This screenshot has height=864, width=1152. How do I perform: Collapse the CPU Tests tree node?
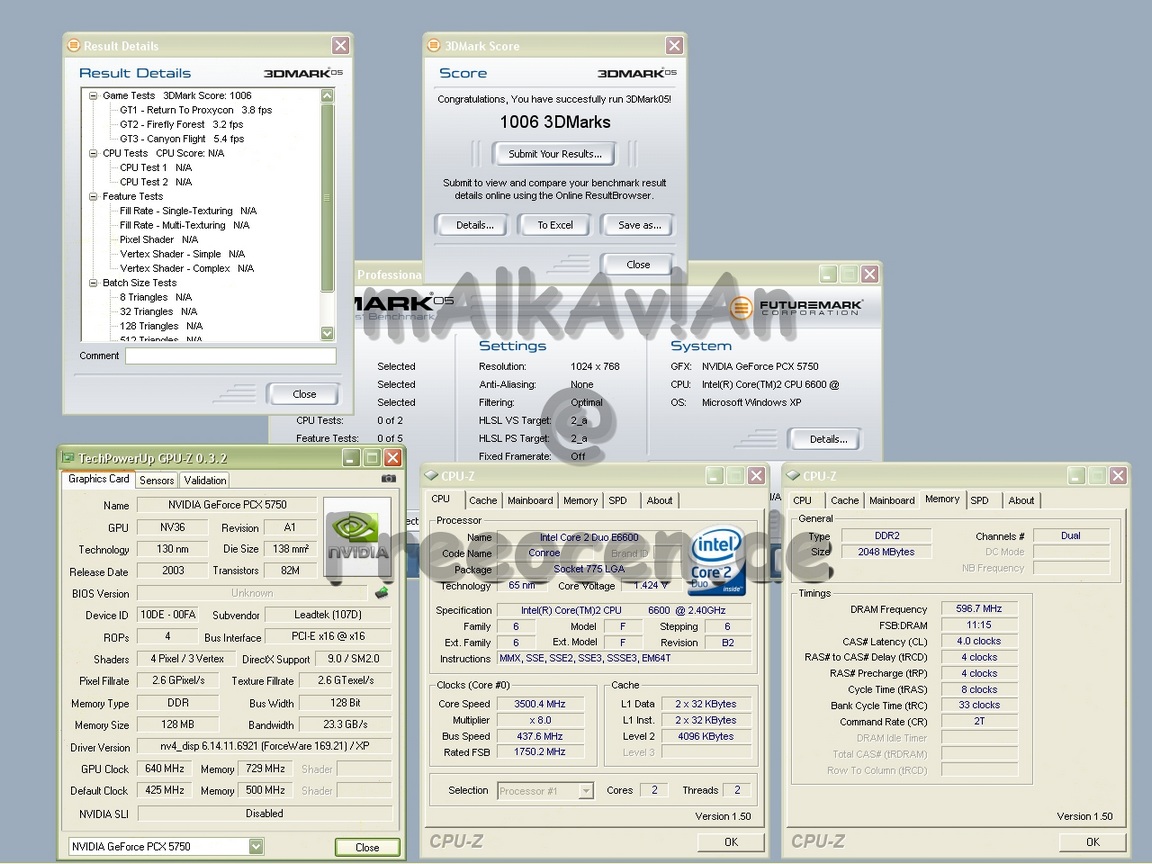click(93, 153)
